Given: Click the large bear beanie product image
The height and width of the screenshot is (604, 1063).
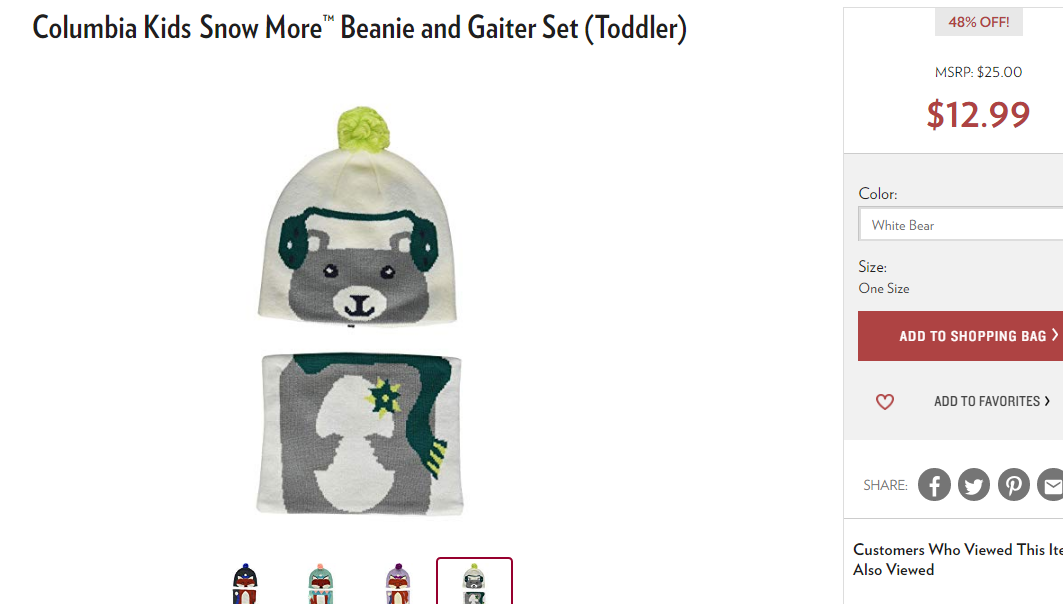Looking at the screenshot, I should [358, 216].
